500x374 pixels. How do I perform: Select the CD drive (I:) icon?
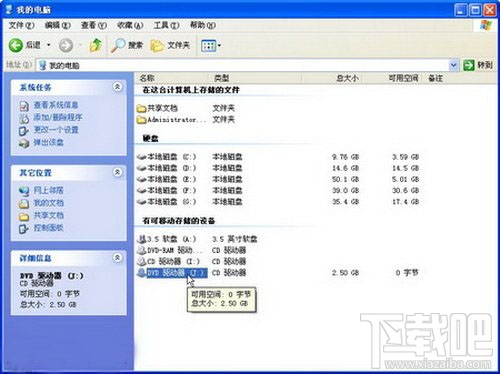point(142,261)
